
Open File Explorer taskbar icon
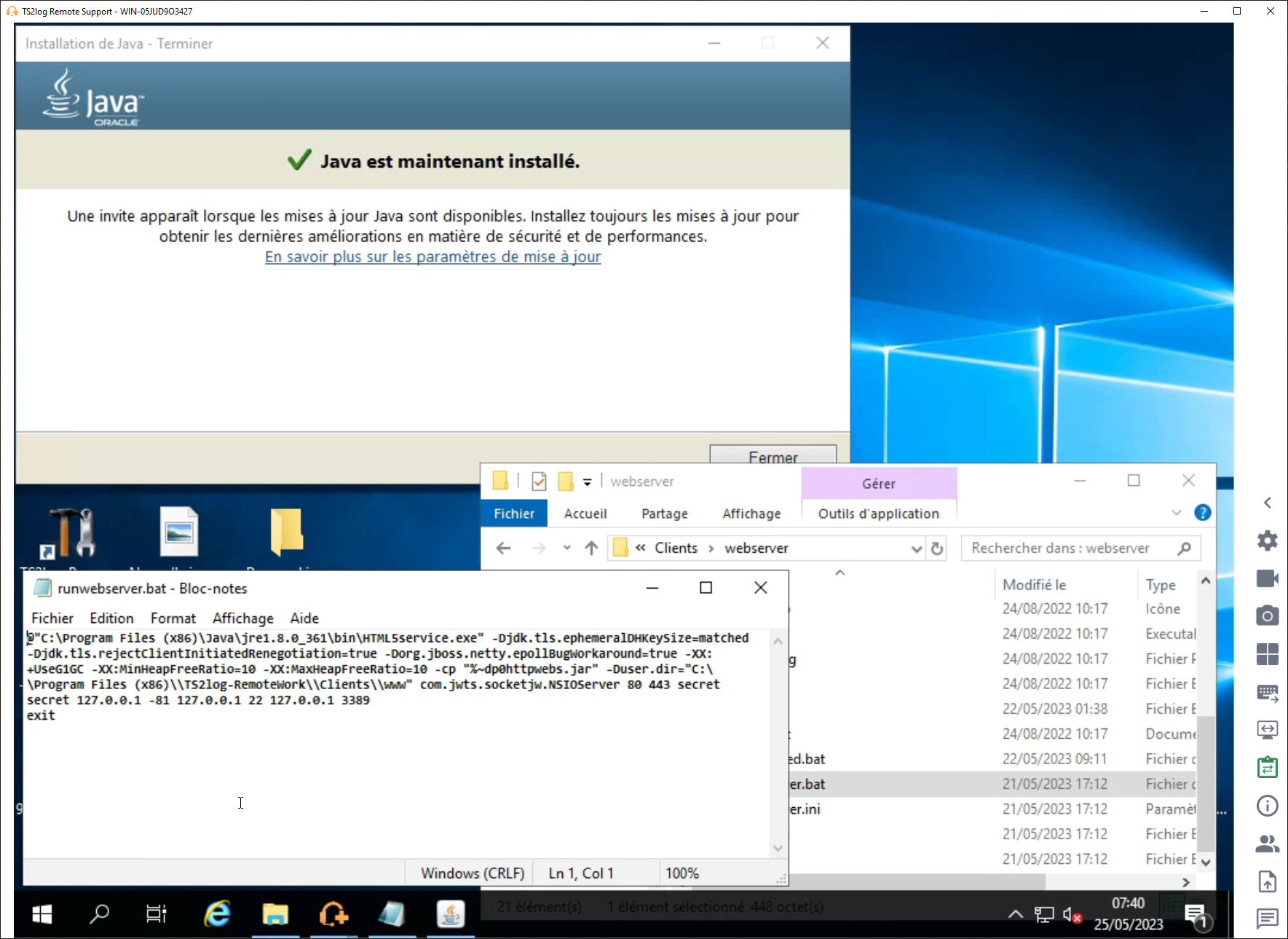275,914
